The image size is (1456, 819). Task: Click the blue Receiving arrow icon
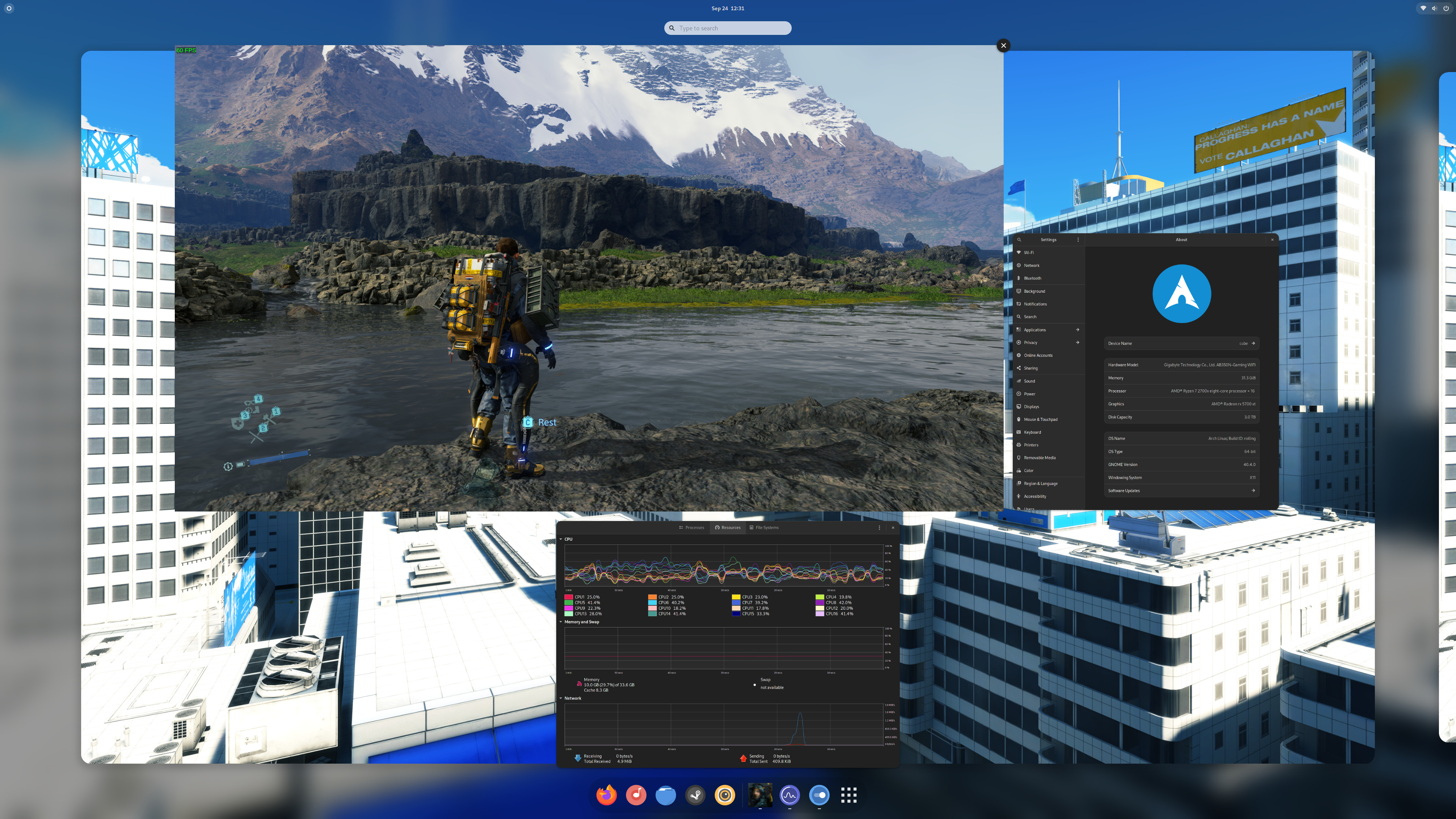pyautogui.click(x=577, y=758)
